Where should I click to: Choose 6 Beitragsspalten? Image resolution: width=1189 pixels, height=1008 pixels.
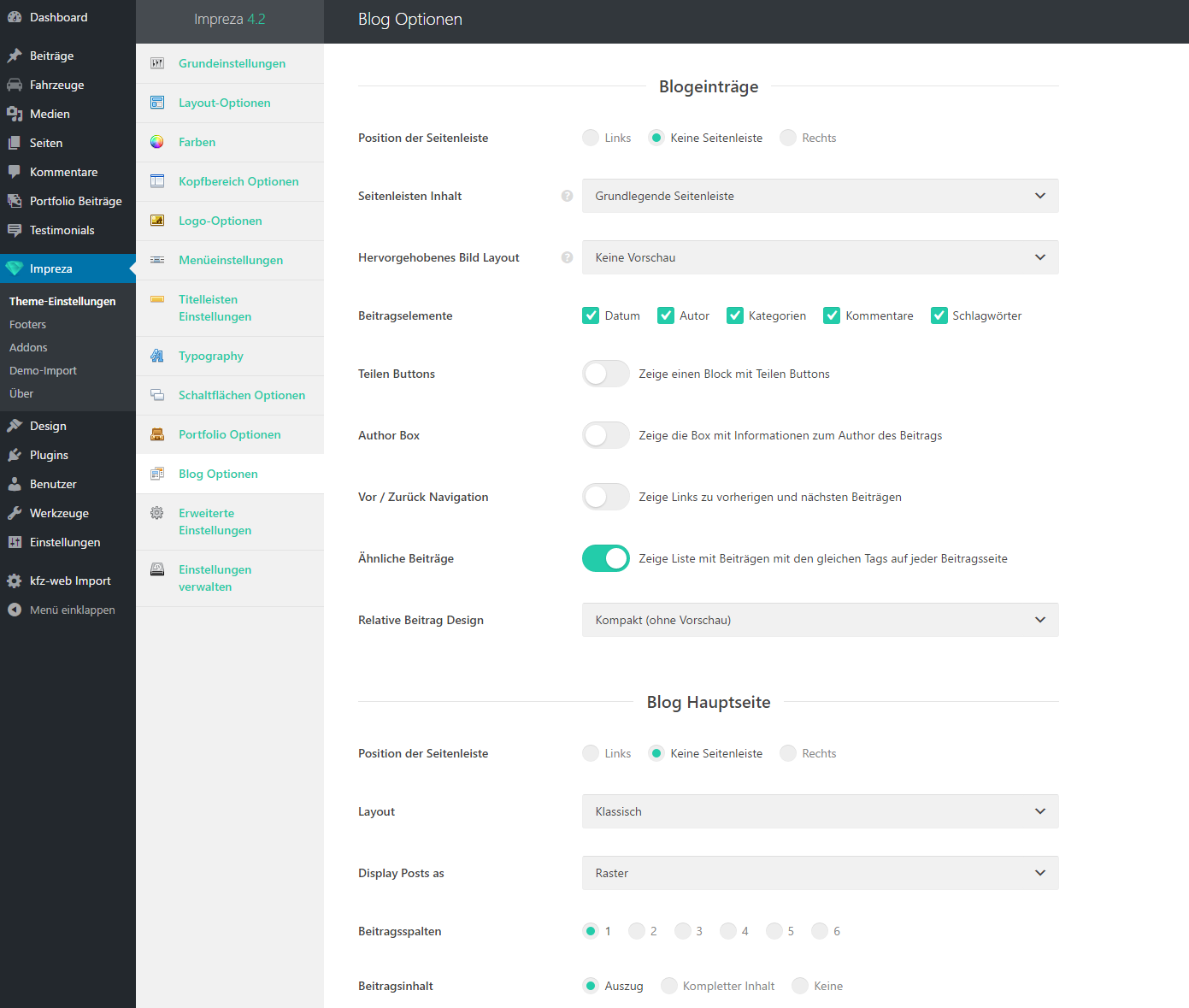tap(820, 931)
